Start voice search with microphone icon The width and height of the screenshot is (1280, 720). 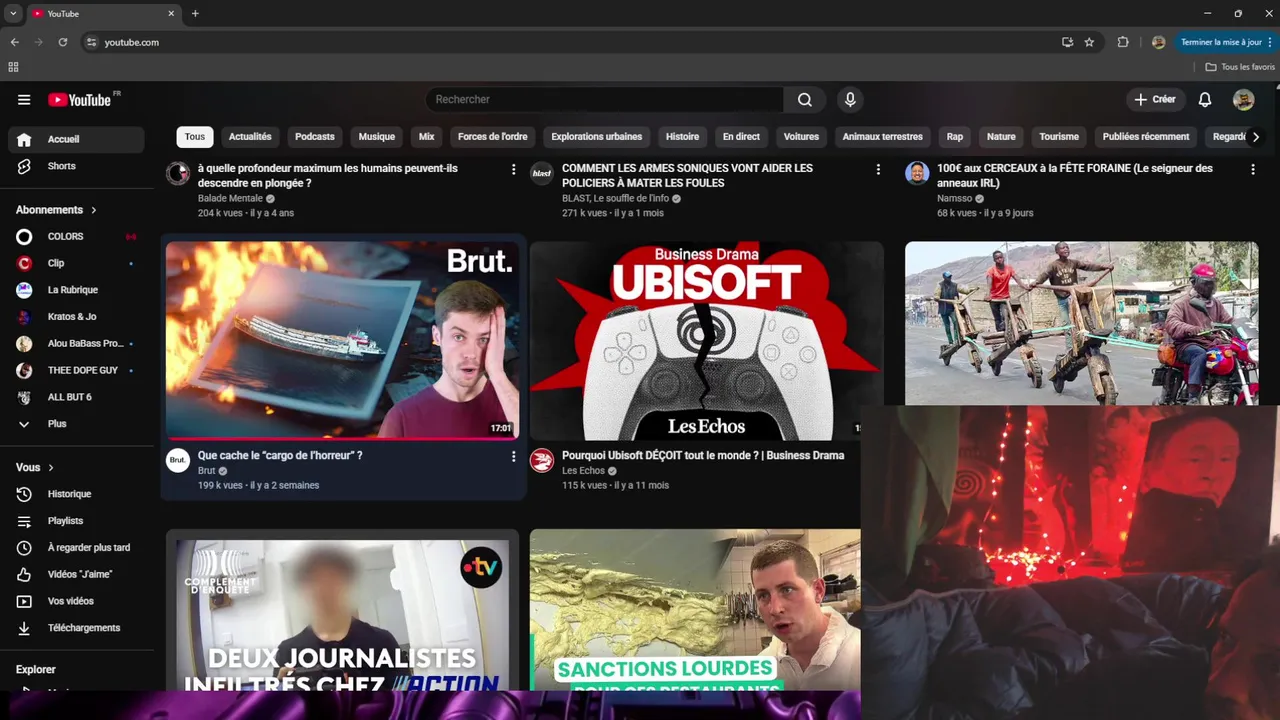850,99
